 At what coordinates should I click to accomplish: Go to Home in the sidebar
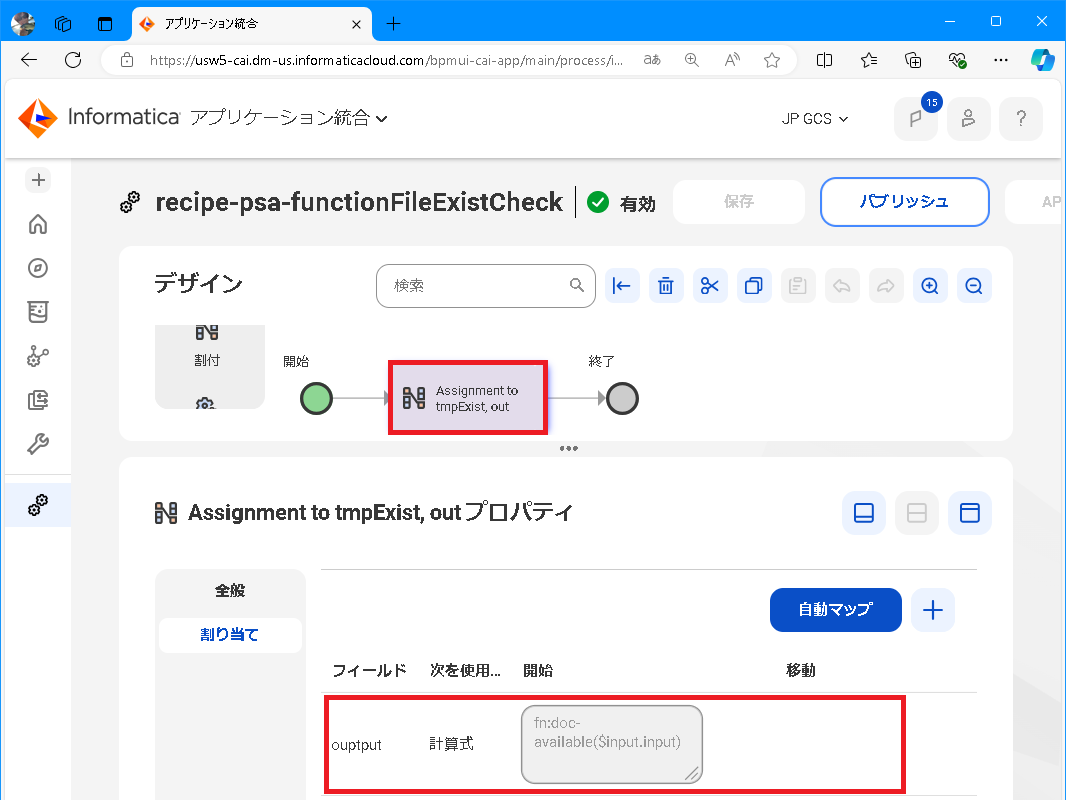[38, 224]
